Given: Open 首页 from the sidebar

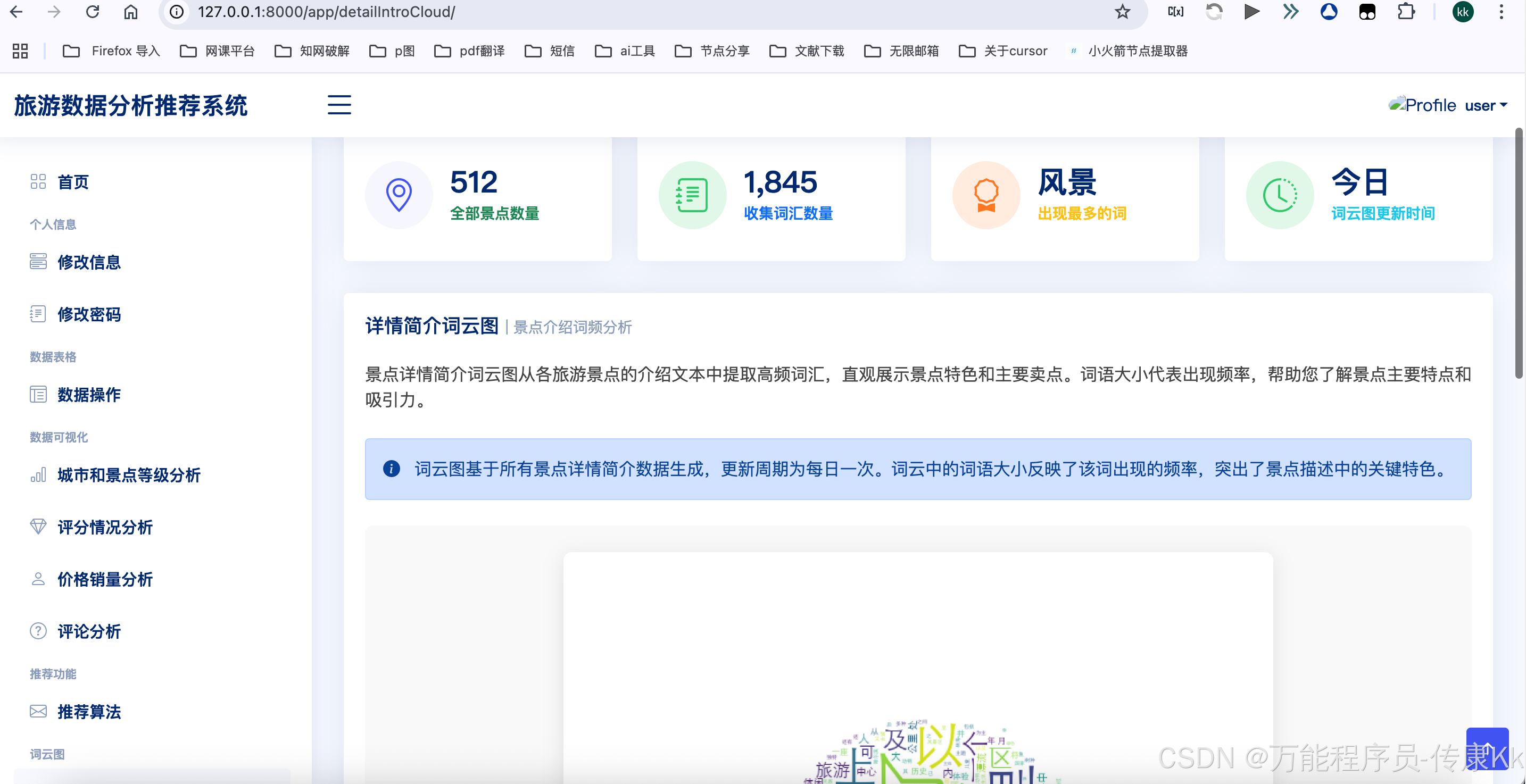Looking at the screenshot, I should [73, 182].
